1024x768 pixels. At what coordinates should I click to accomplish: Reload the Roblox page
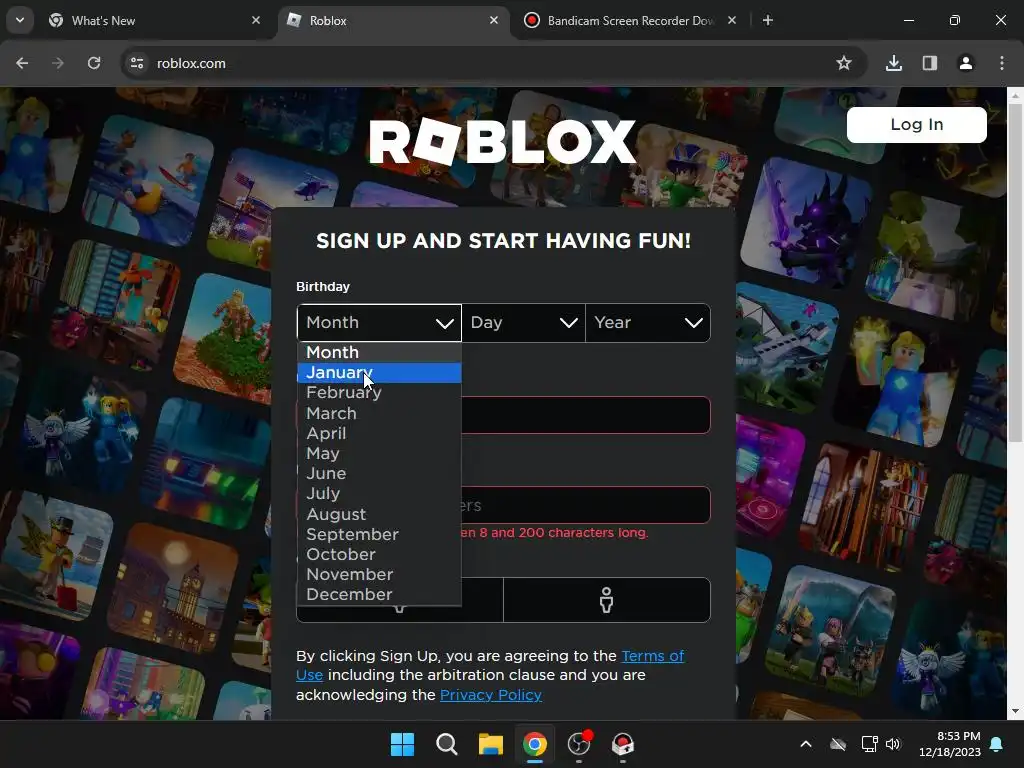coord(94,63)
